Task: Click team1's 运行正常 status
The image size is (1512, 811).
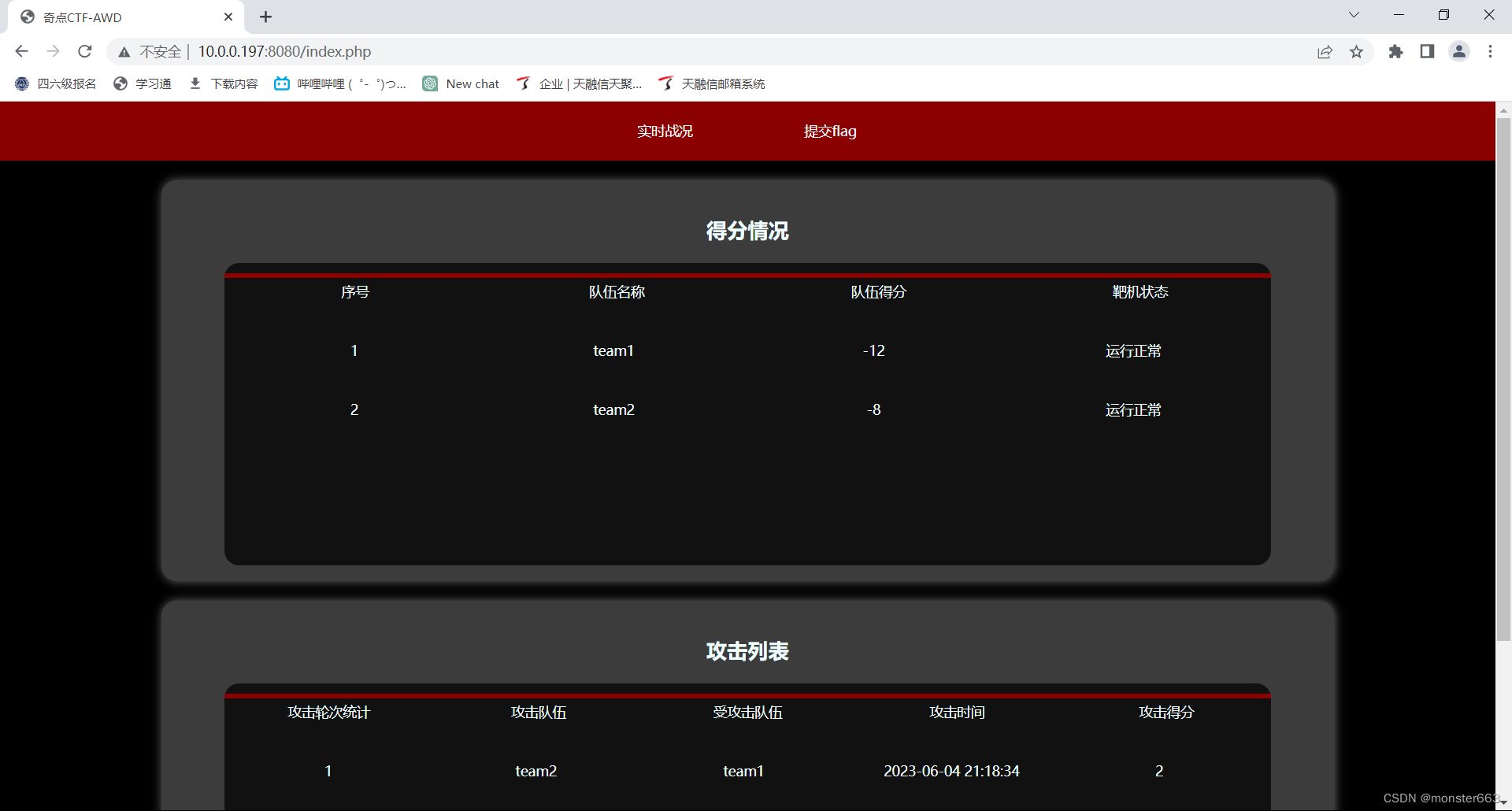Action: pos(1133,351)
